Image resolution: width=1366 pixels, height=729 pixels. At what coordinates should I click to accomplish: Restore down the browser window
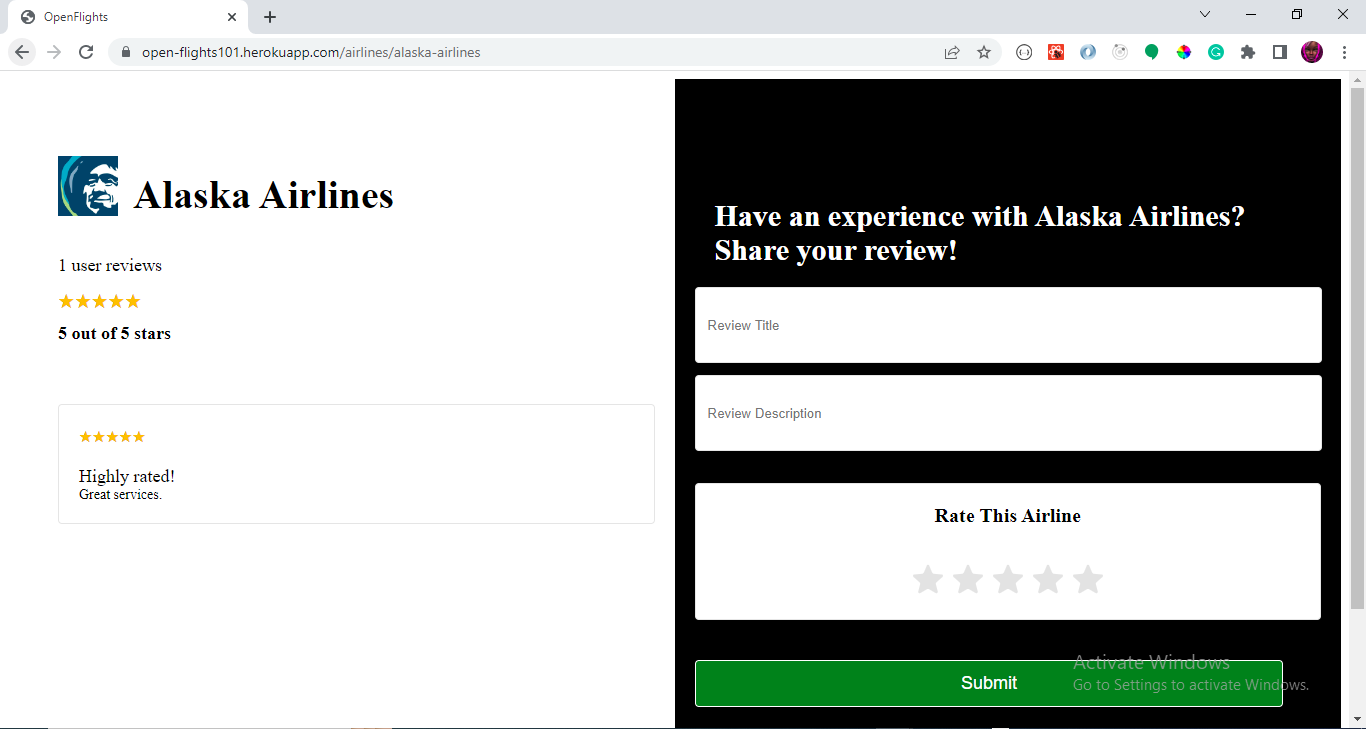pyautogui.click(x=1297, y=14)
